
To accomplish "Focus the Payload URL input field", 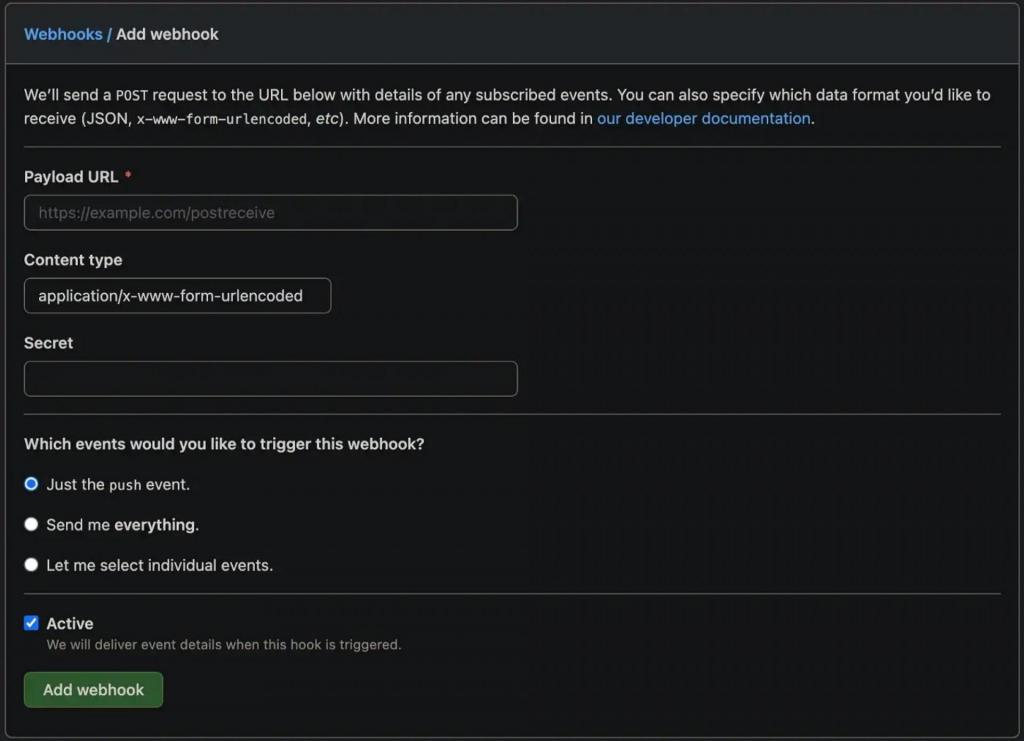I will (270, 213).
